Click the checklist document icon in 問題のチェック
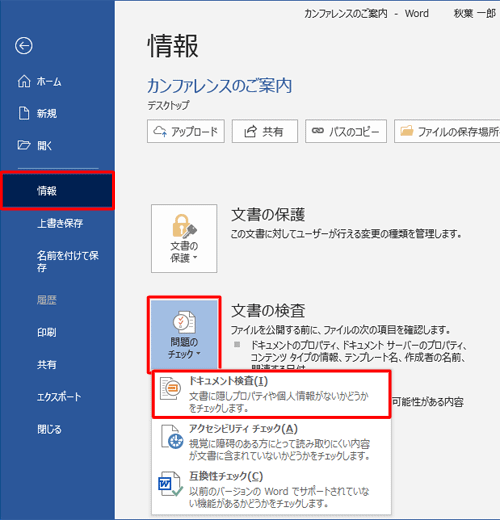Image resolution: width=500 pixels, height=520 pixels. click(x=184, y=322)
